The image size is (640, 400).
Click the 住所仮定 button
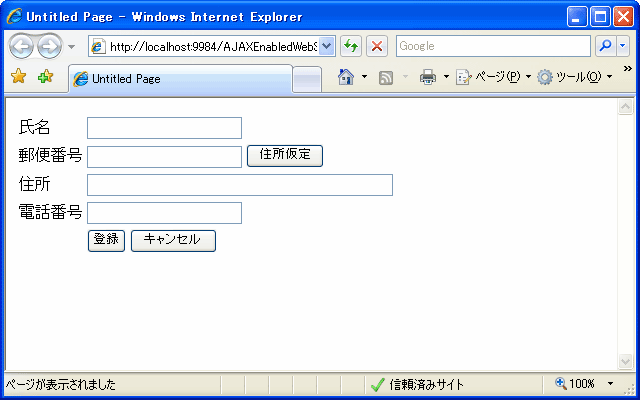coord(285,156)
